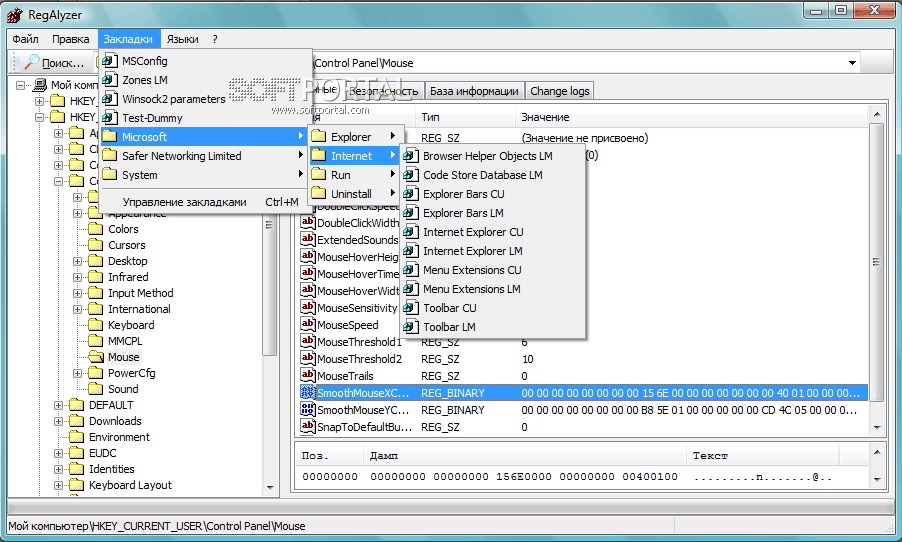The height and width of the screenshot is (542, 902).
Task: Select the SmoothMouseXCurve binary value icon
Action: tap(308, 392)
